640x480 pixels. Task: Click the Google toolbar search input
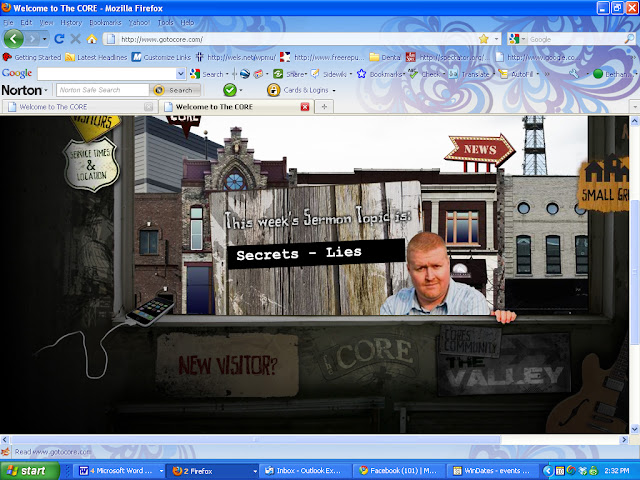click(x=107, y=74)
